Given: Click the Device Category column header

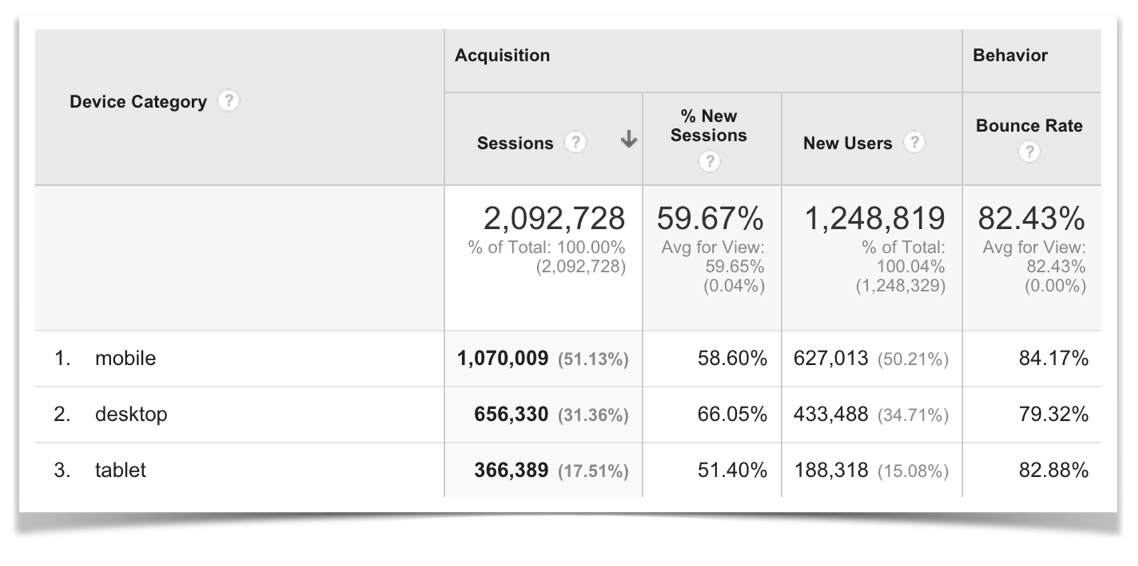Looking at the screenshot, I should 138,102.
